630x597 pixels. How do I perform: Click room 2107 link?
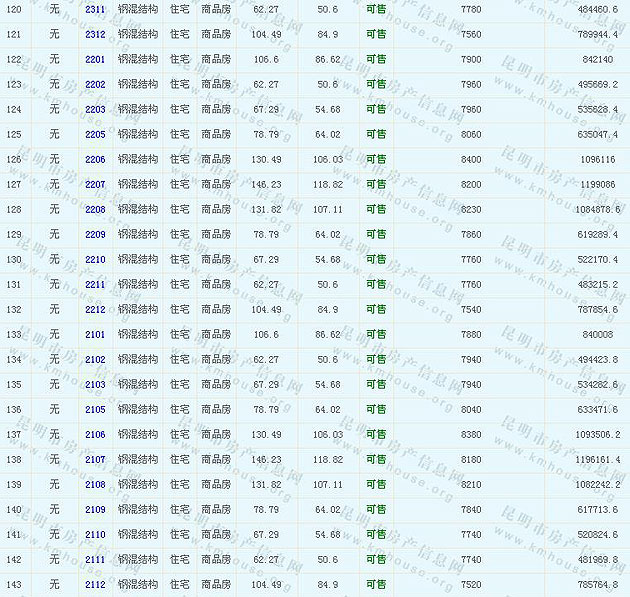[95, 459]
